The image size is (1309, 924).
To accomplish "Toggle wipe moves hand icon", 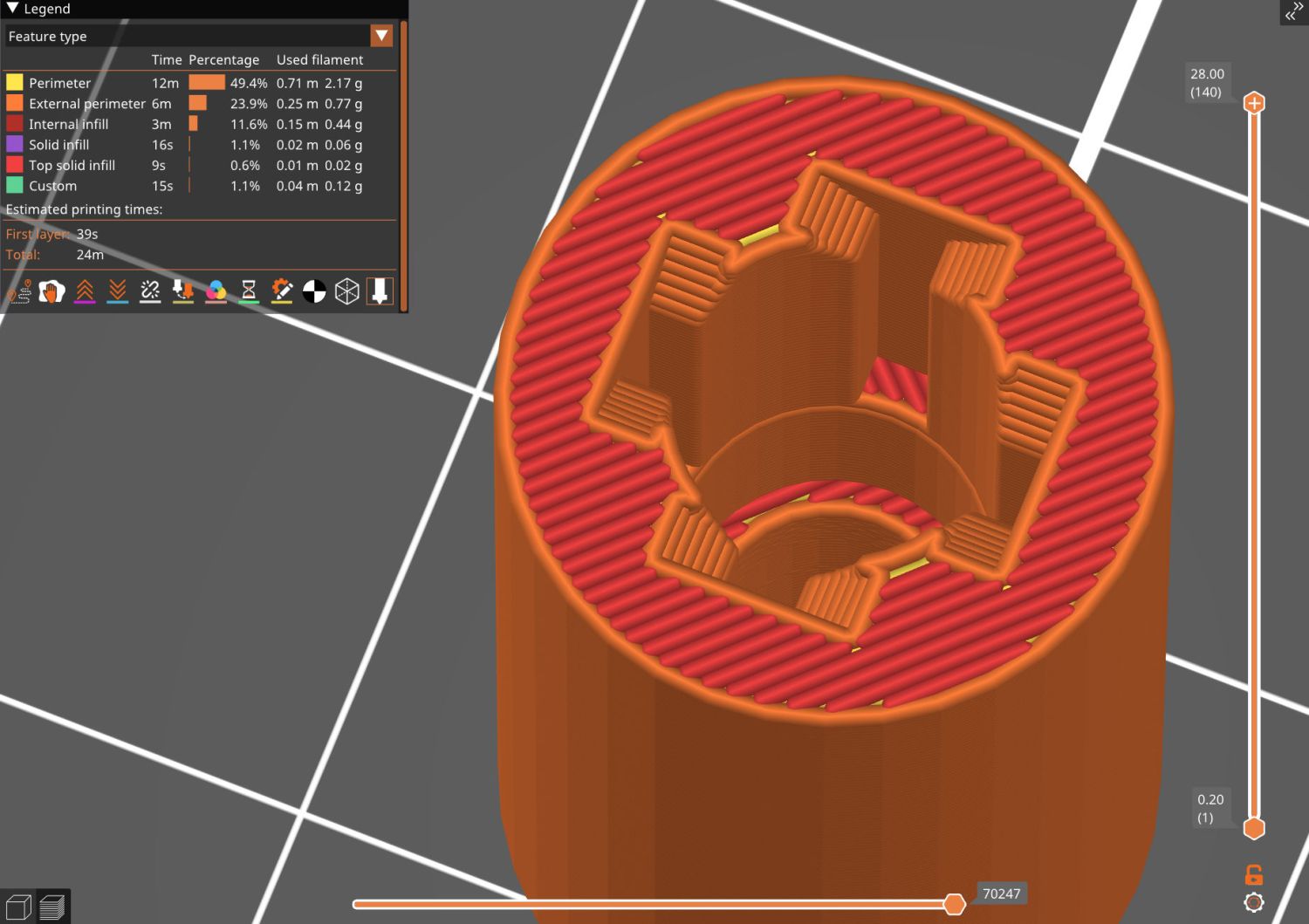I will point(51,291).
